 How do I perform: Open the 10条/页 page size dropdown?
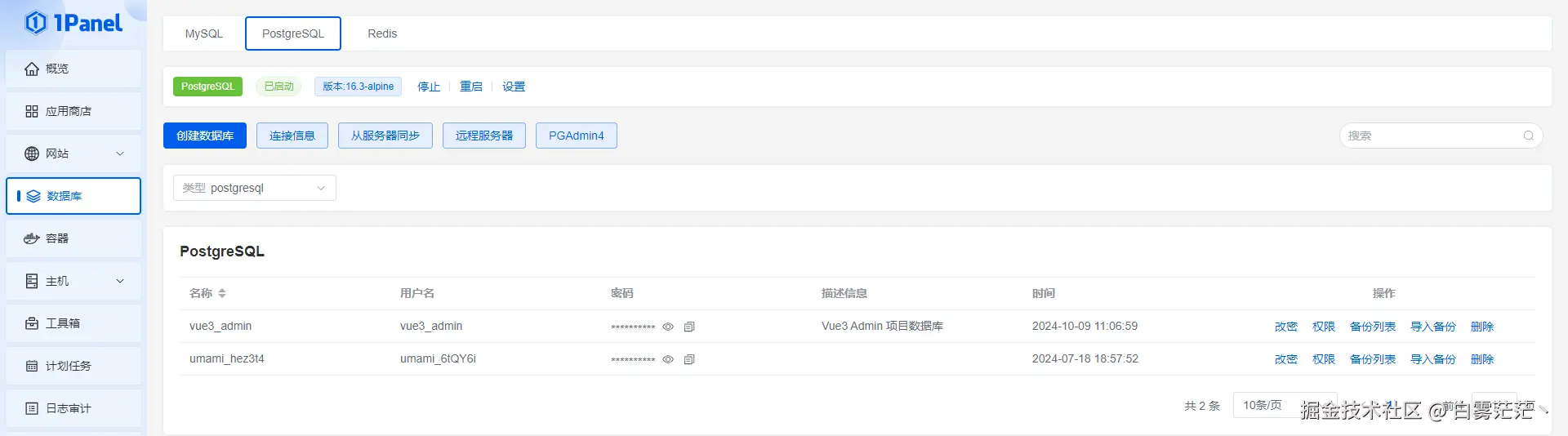click(1285, 405)
